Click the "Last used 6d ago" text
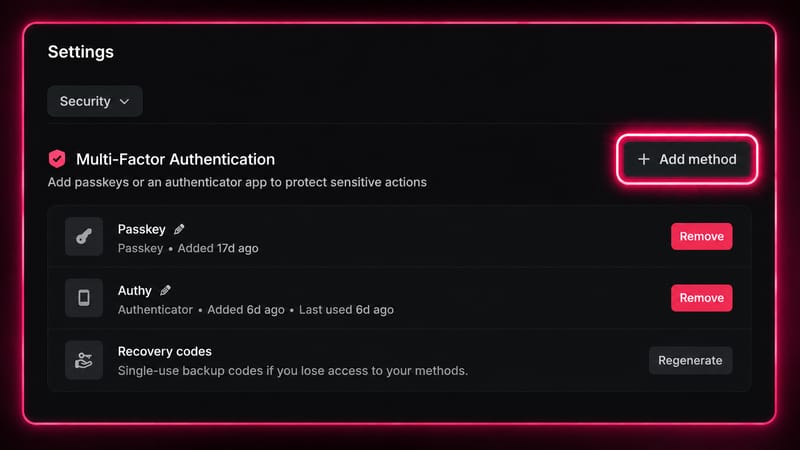The height and width of the screenshot is (450, 800). click(x=346, y=310)
